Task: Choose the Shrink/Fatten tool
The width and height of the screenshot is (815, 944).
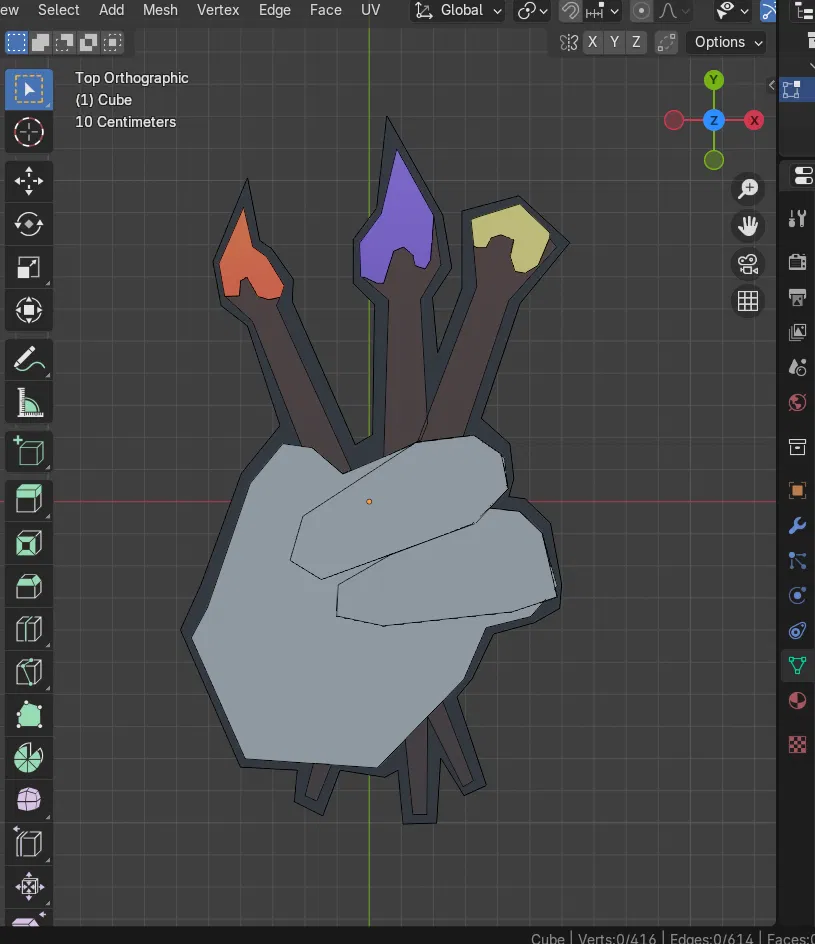Action: [29, 886]
